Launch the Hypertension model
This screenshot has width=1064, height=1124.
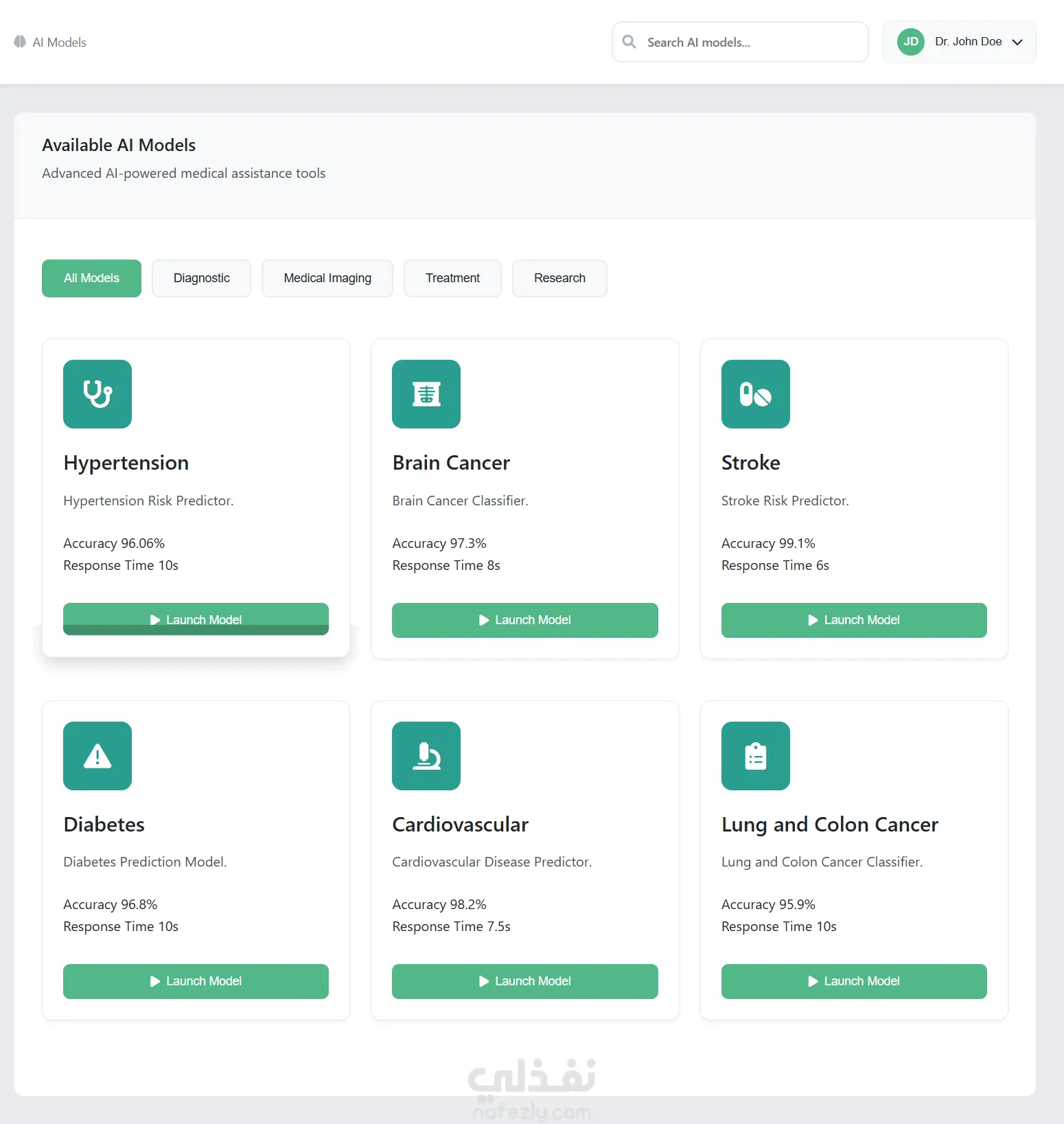(196, 619)
